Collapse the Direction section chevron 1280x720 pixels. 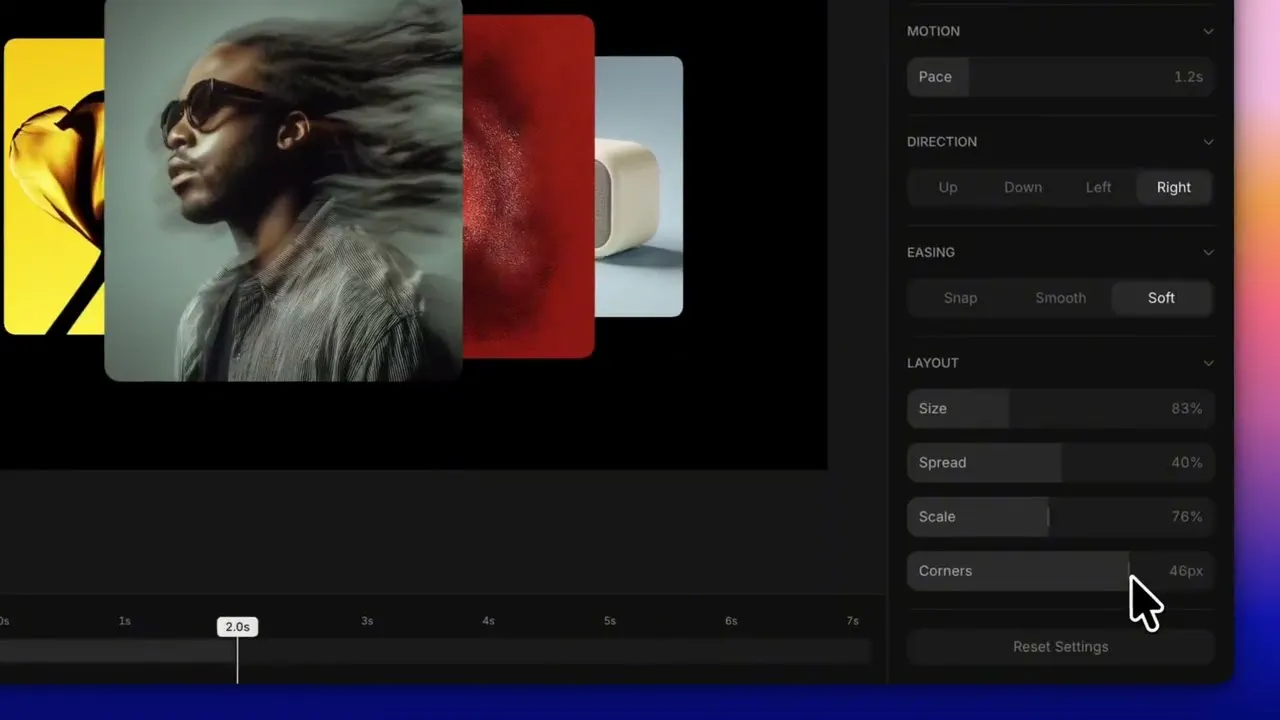[1208, 142]
